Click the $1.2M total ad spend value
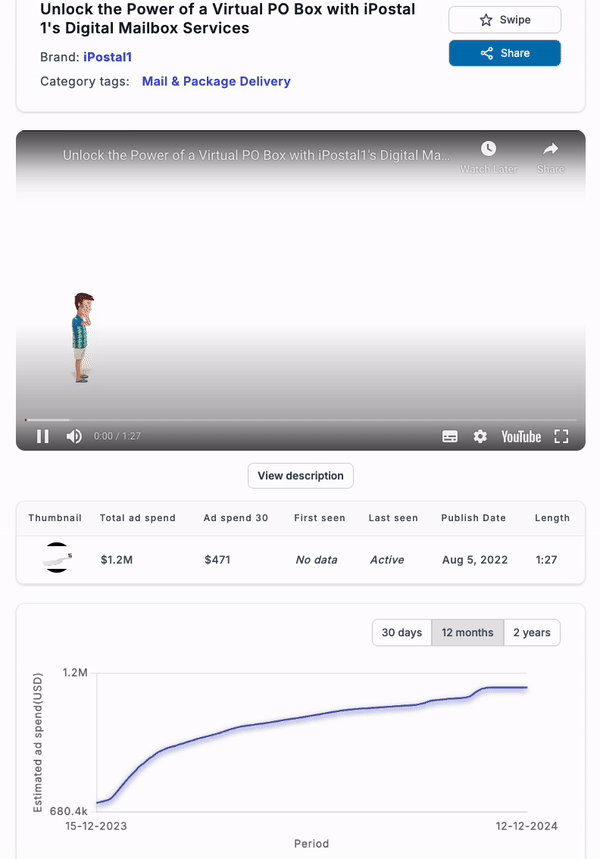This screenshot has width=600, height=859. click(x=116, y=560)
